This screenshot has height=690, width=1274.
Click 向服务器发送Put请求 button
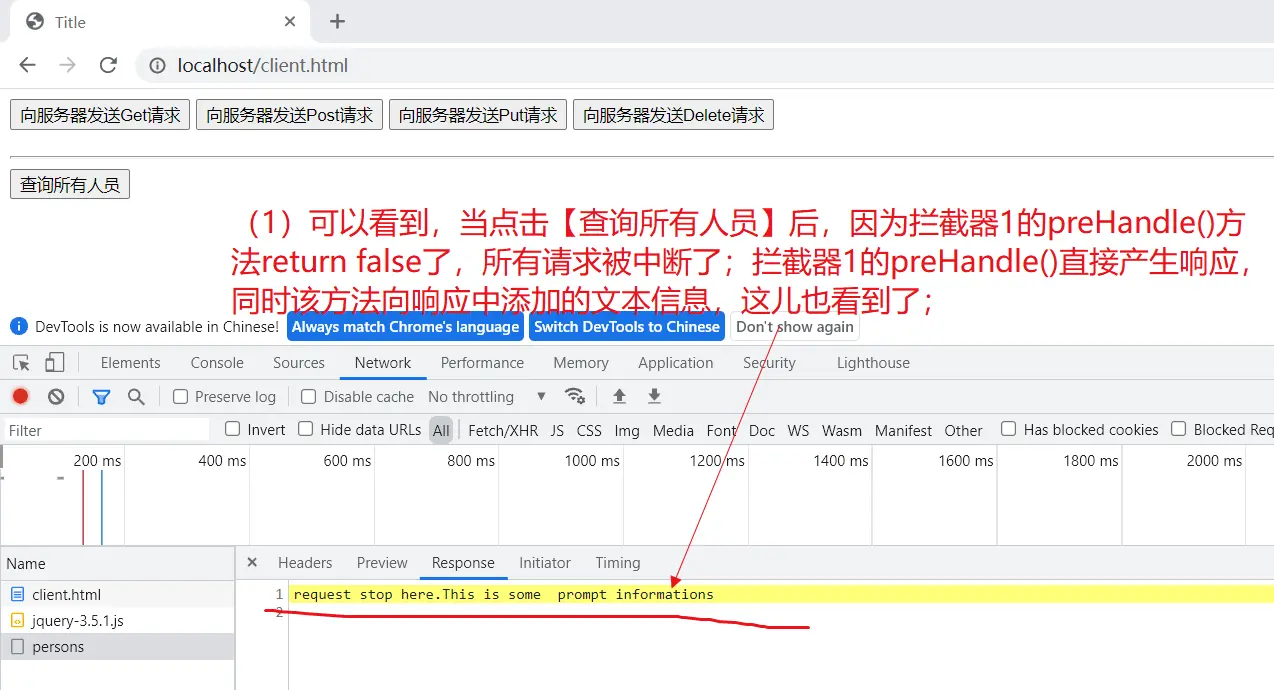(x=478, y=115)
